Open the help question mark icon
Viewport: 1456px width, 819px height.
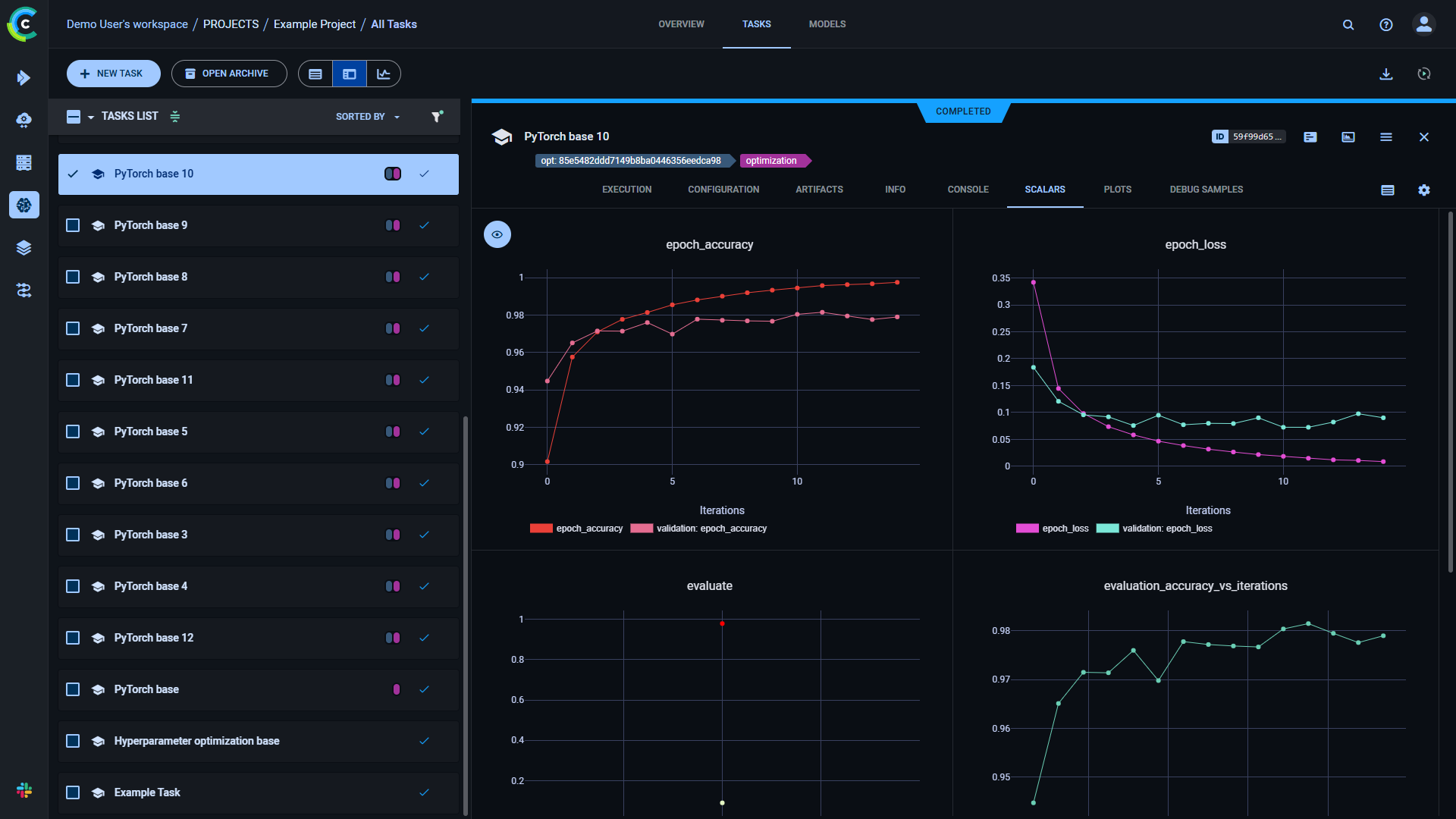point(1385,24)
